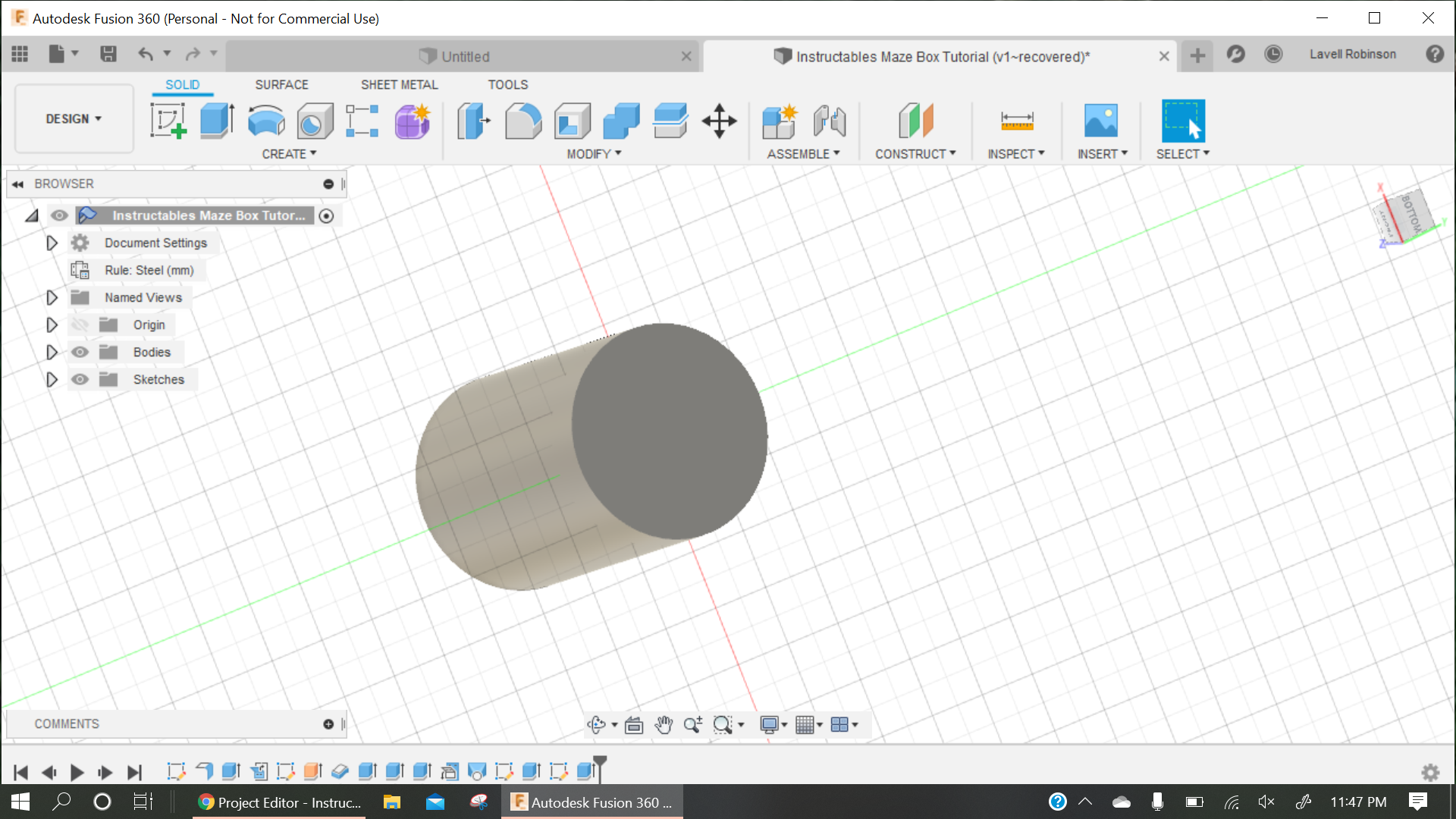Switch to the TOOLS tab

click(x=507, y=85)
